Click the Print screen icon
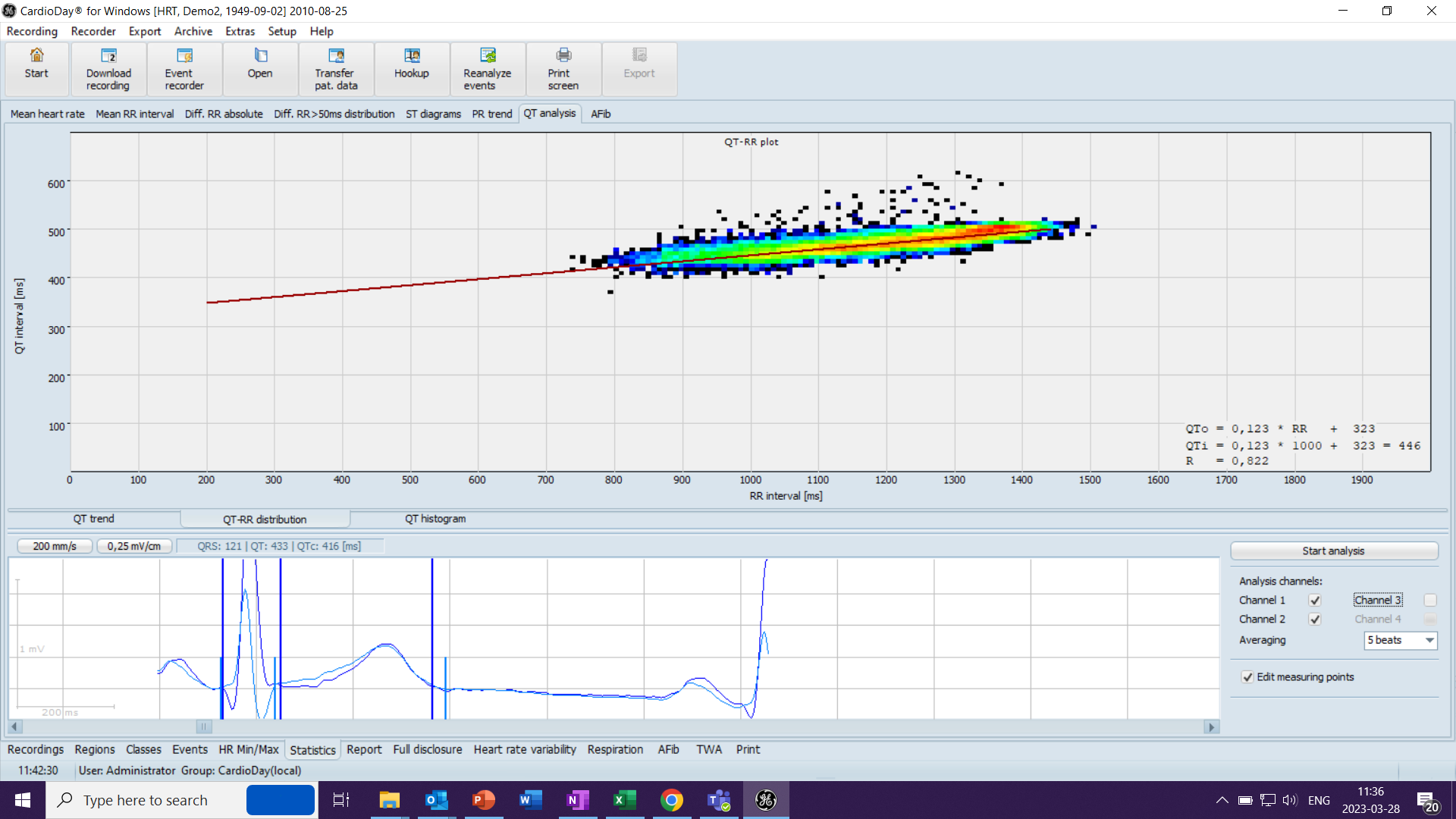The image size is (1456, 819). click(563, 69)
